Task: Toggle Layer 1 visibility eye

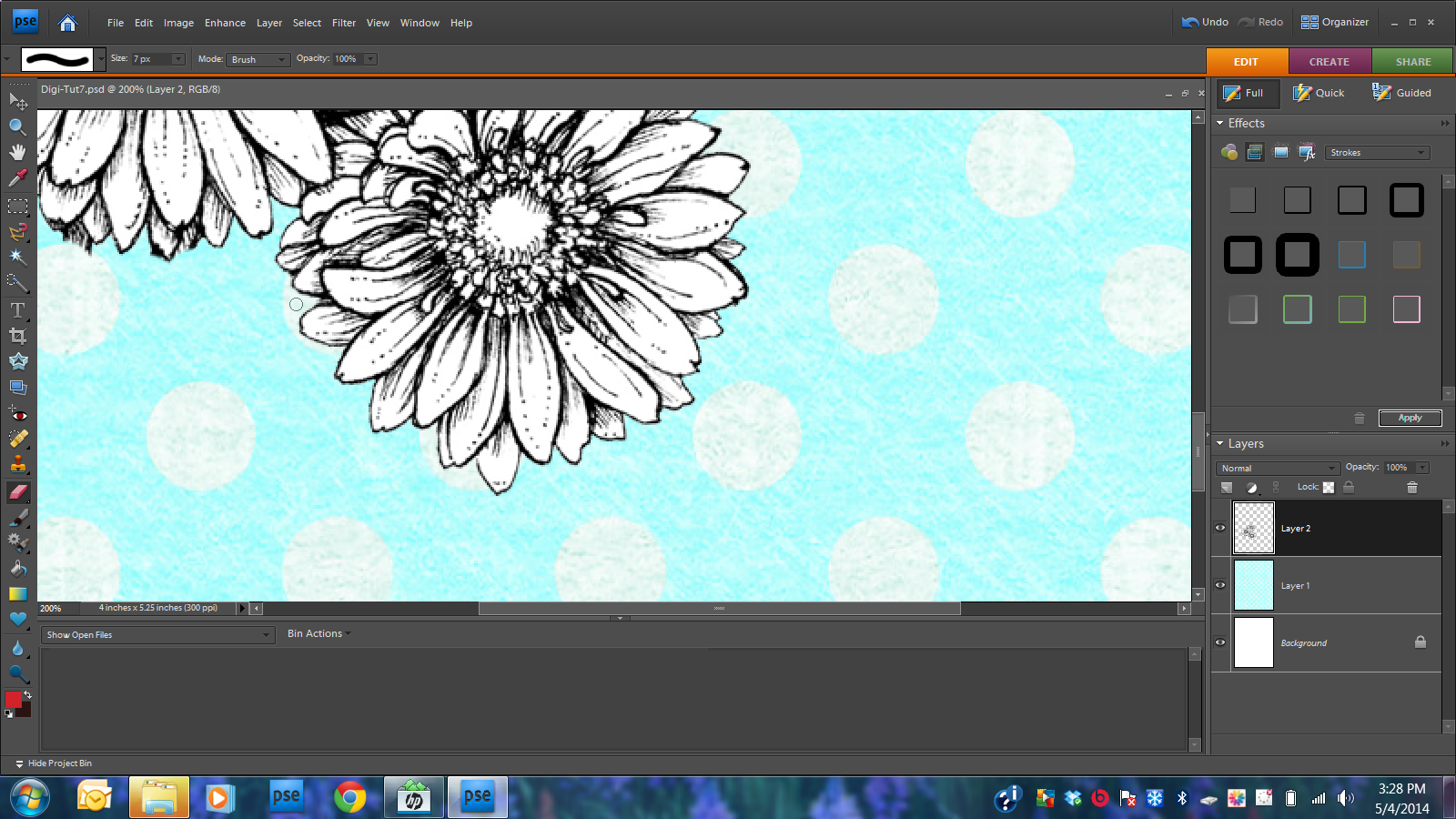Action: coord(1220,585)
